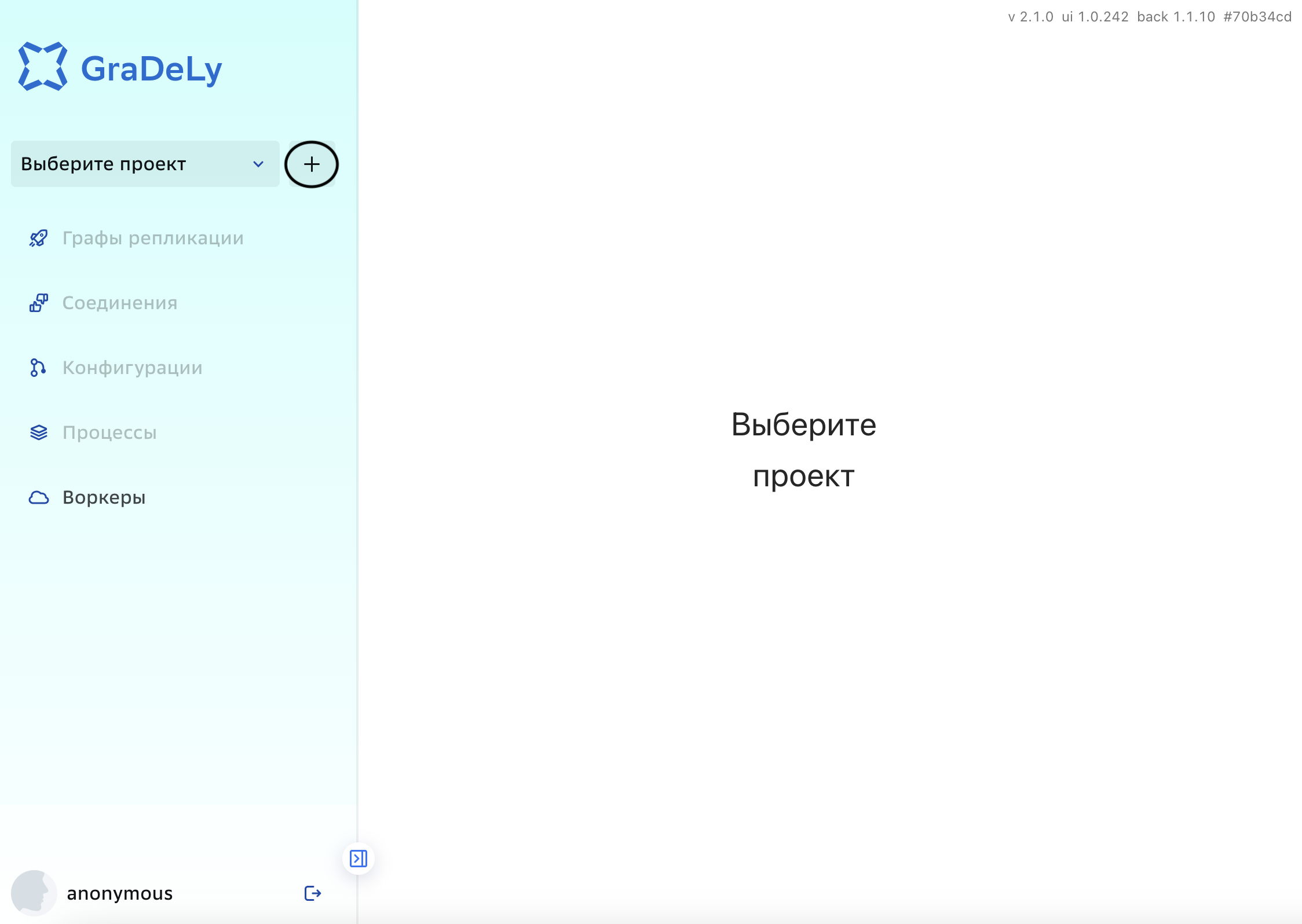
Task: Click the Конфигурации branch icon
Action: [x=39, y=368]
